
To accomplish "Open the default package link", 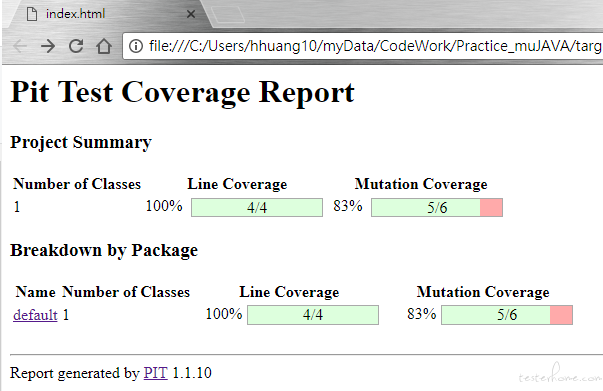I will coord(35,315).
